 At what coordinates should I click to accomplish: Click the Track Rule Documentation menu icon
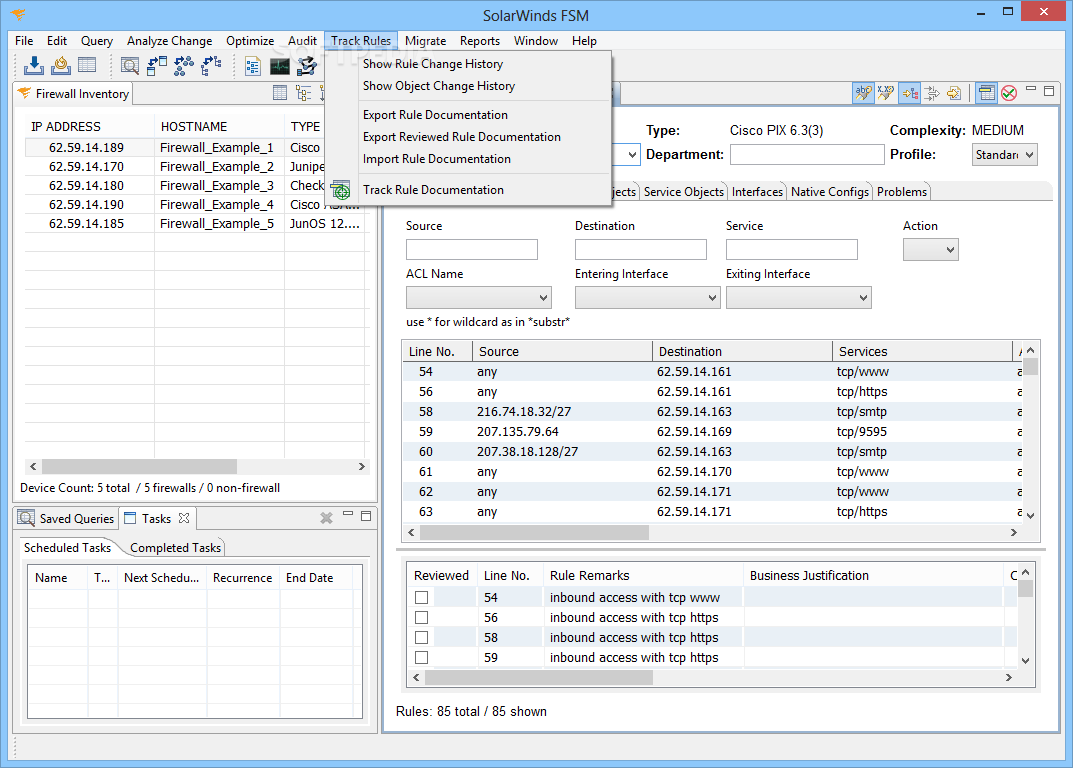[x=340, y=190]
